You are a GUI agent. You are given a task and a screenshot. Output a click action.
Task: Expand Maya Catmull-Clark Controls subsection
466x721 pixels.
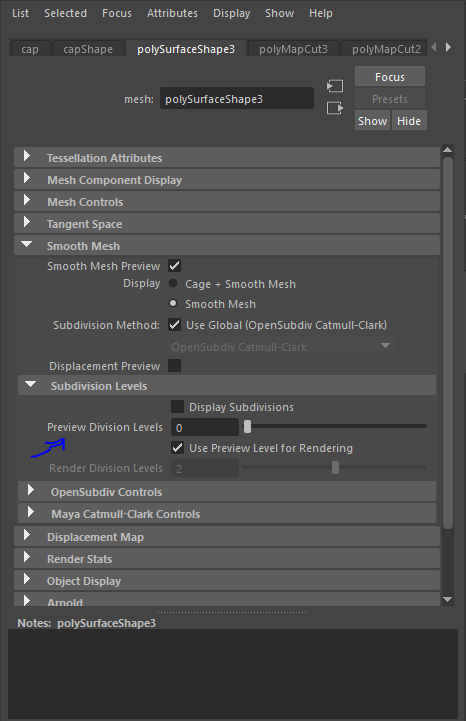pyautogui.click(x=227, y=514)
